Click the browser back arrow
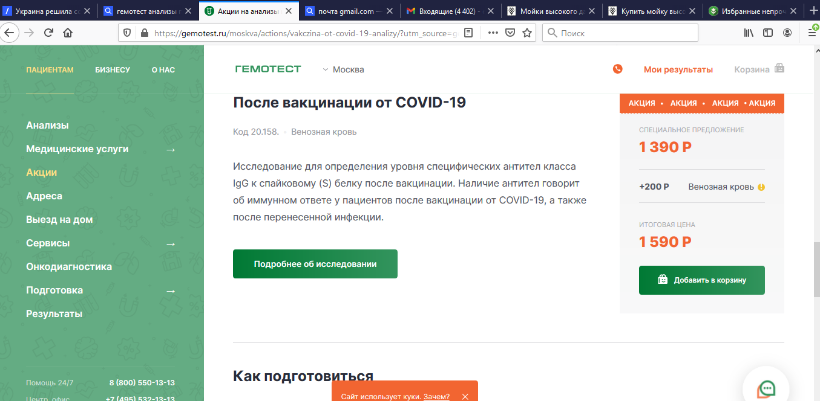Viewport: 820px width, 401px height. (9, 32)
